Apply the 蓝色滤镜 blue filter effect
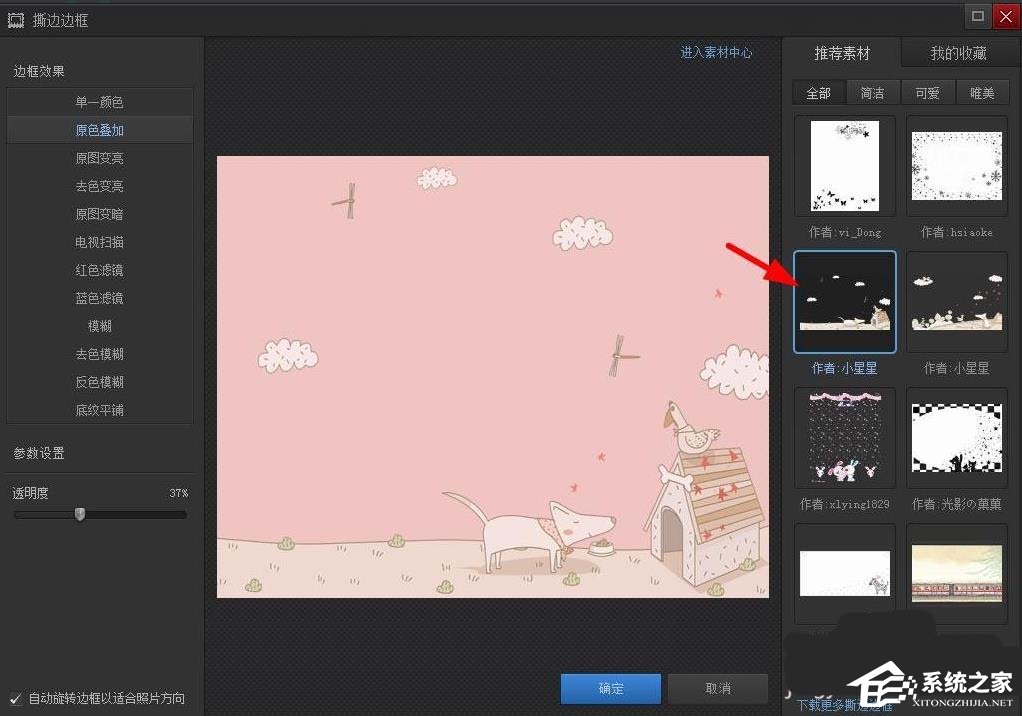This screenshot has width=1022, height=716. coord(99,297)
